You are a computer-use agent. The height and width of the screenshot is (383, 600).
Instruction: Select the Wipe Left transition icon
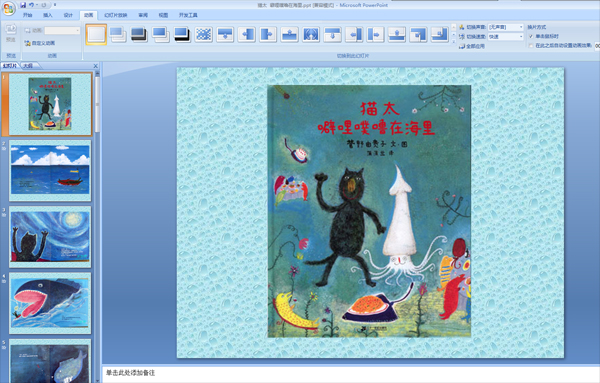246,34
